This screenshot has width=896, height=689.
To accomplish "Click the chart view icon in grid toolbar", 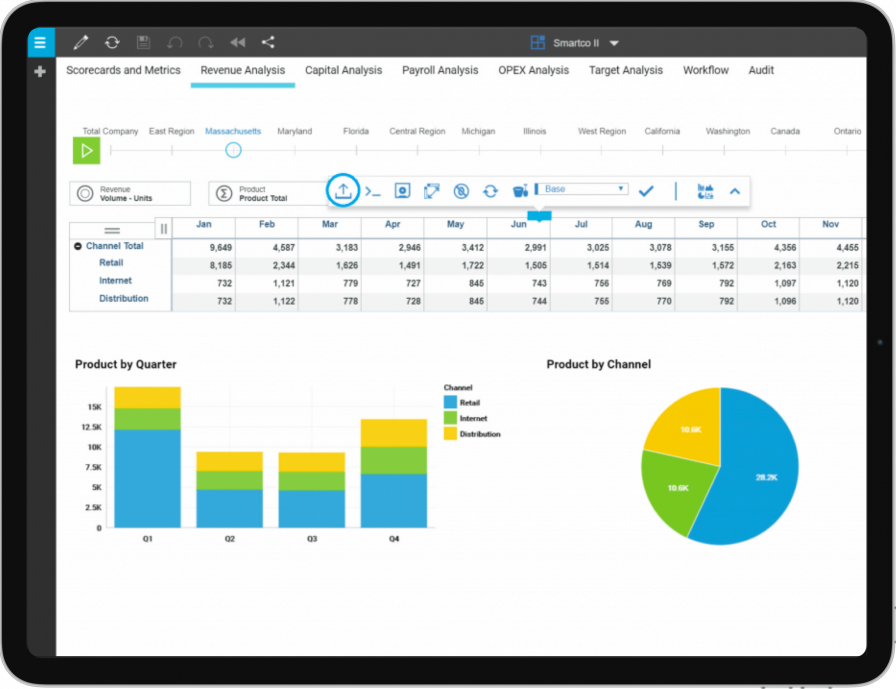I will click(x=705, y=190).
